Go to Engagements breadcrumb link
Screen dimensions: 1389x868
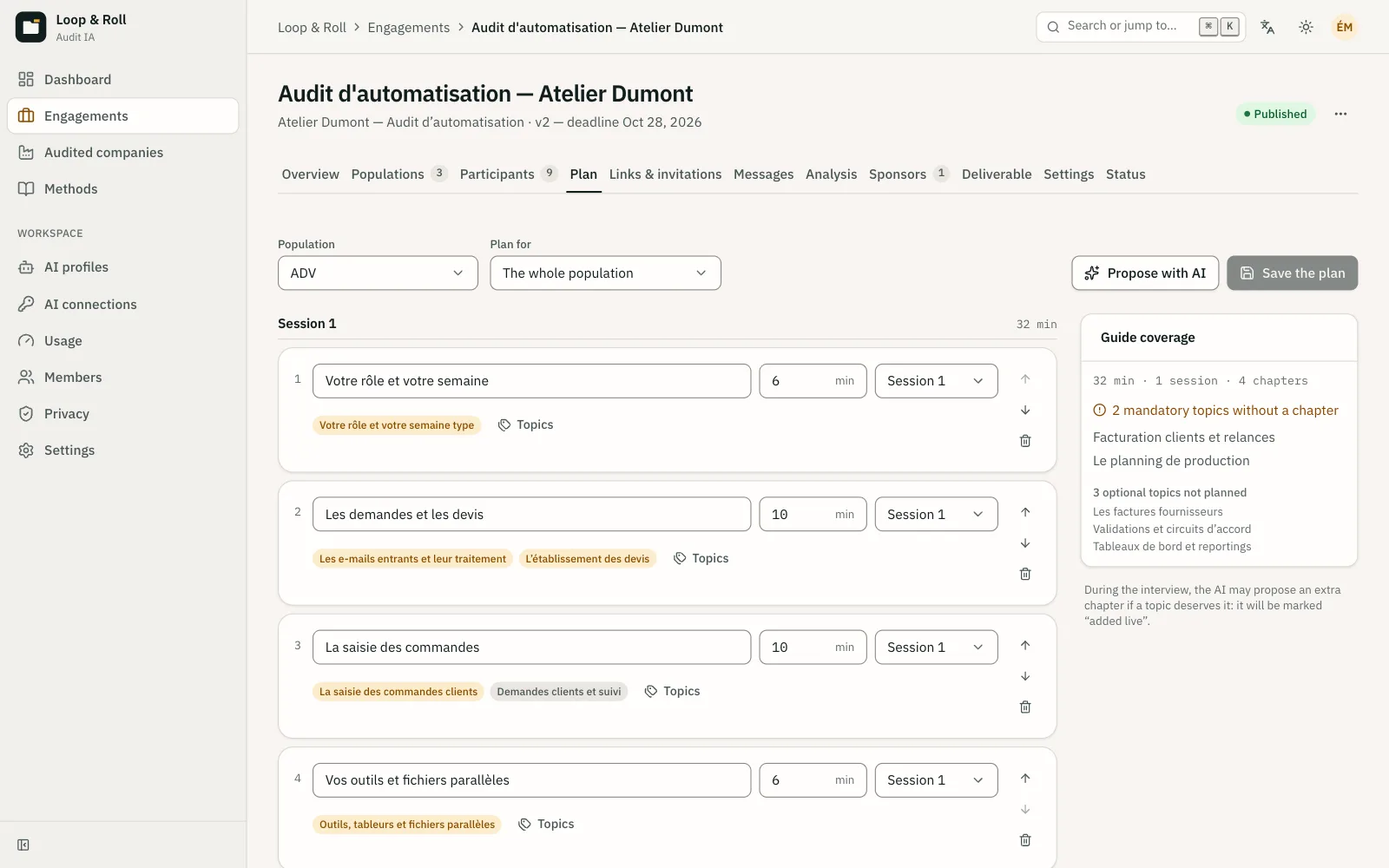pyautogui.click(x=408, y=28)
